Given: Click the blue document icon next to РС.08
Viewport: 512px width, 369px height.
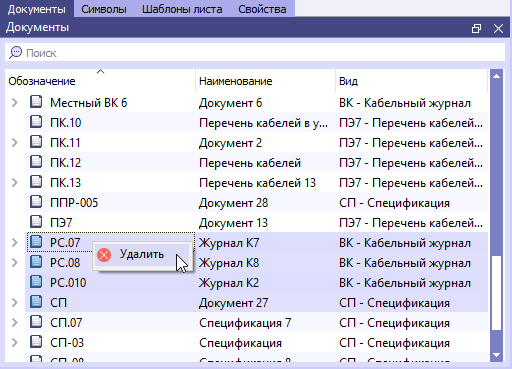Looking at the screenshot, I should point(36,262).
